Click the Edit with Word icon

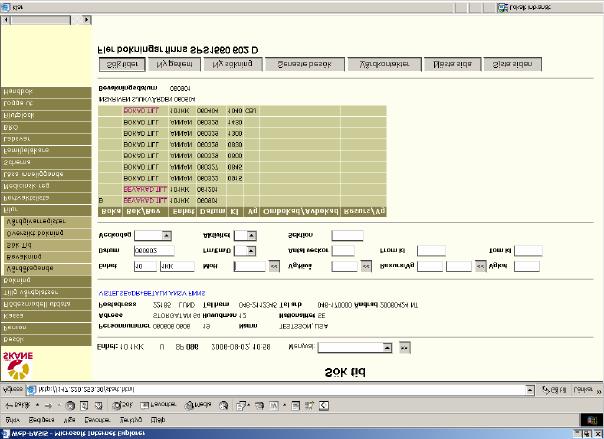point(273,405)
